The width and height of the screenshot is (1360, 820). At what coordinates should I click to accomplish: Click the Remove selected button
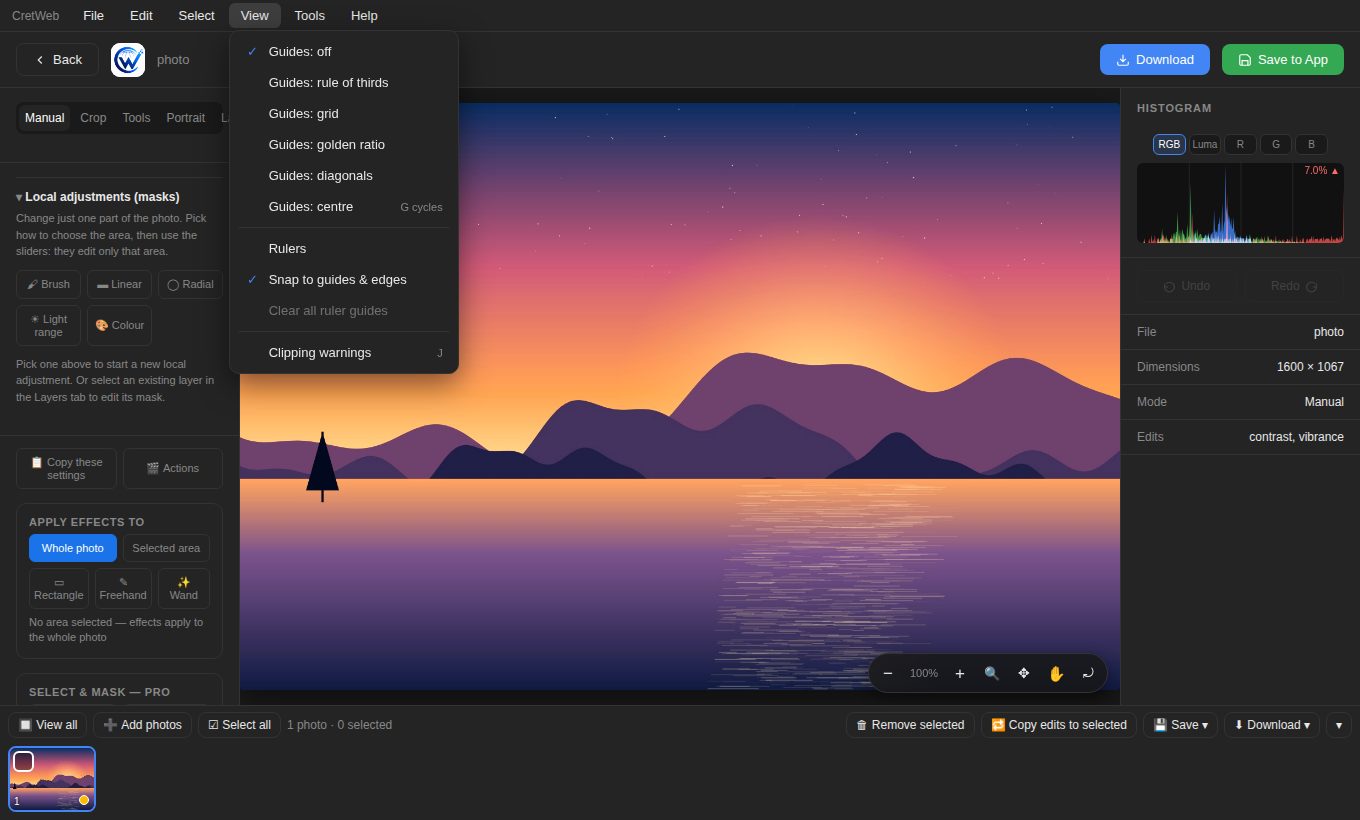pos(910,725)
